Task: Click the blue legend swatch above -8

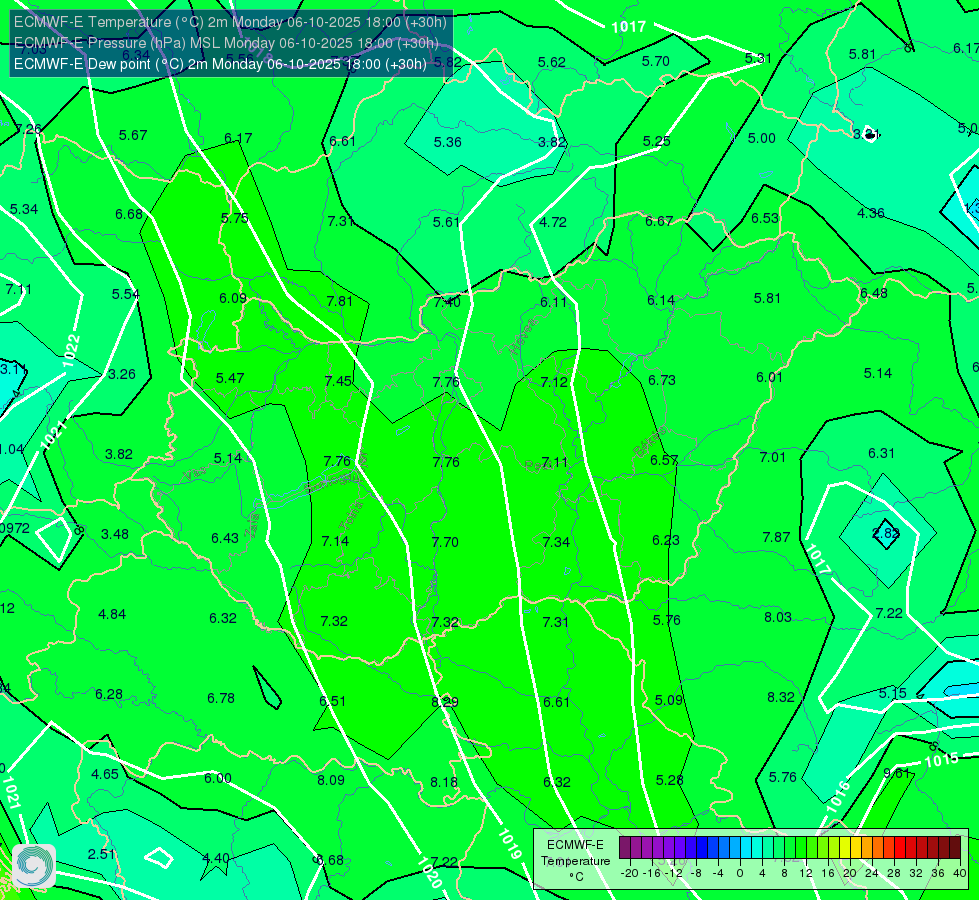Action: tap(702, 848)
